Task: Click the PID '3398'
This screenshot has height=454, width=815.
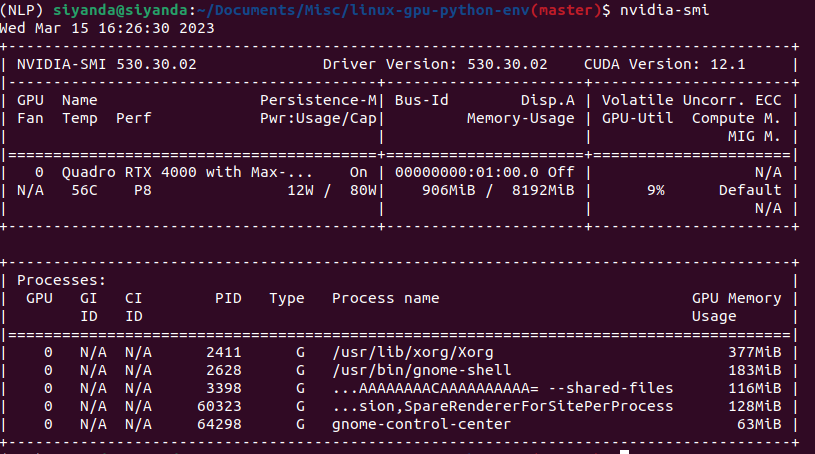Action: tap(224, 388)
